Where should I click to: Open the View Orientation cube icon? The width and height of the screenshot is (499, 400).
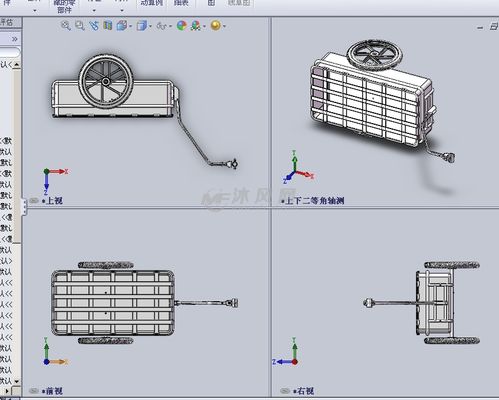click(122, 26)
